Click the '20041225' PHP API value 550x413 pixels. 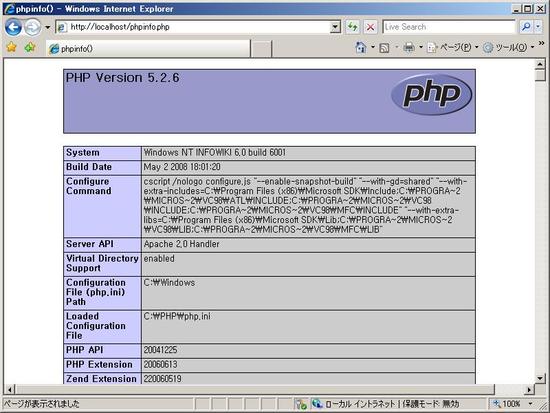point(160,350)
